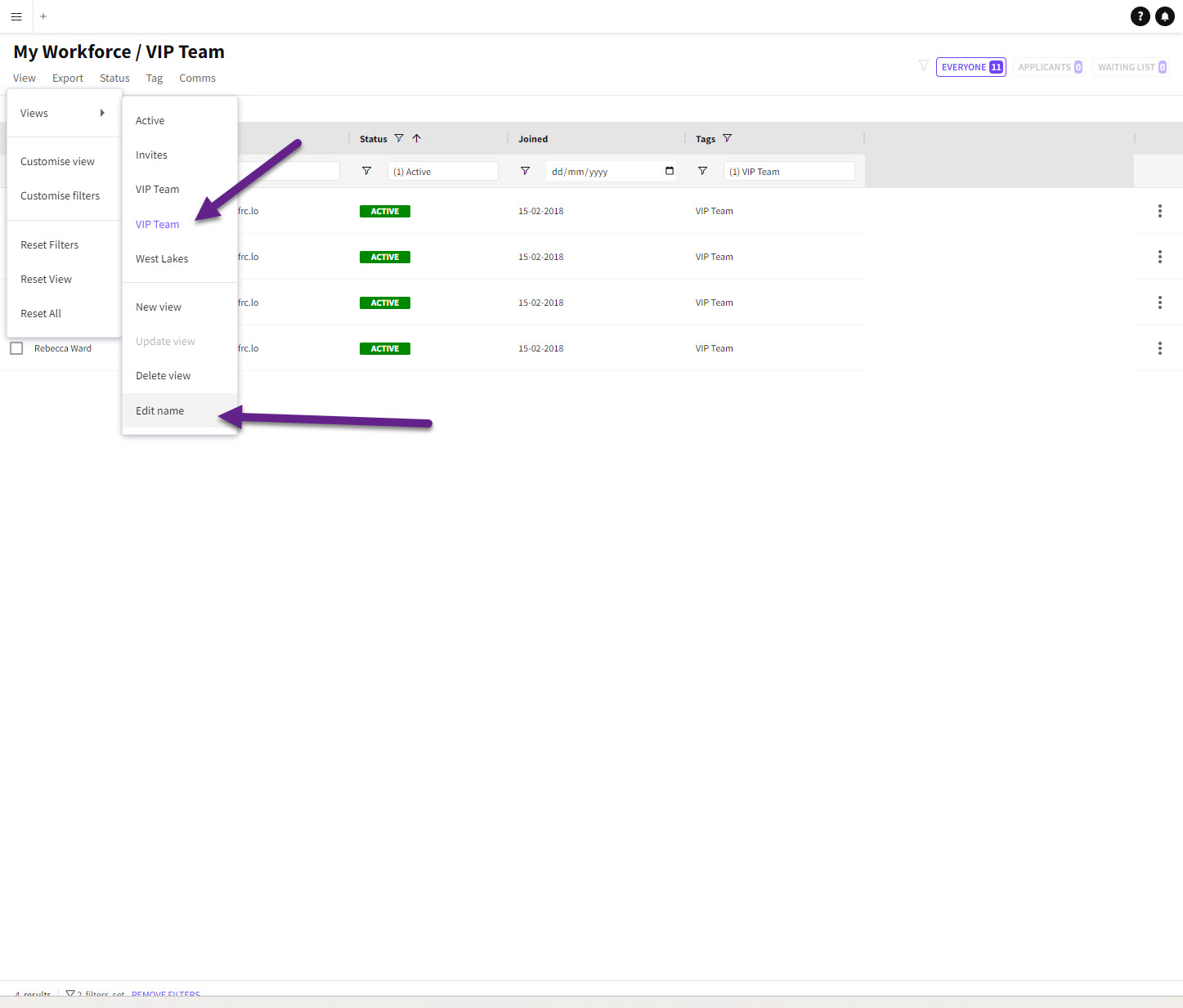Tick the checkbox beside Rebecca Ward
1183x1008 pixels.
click(x=16, y=348)
